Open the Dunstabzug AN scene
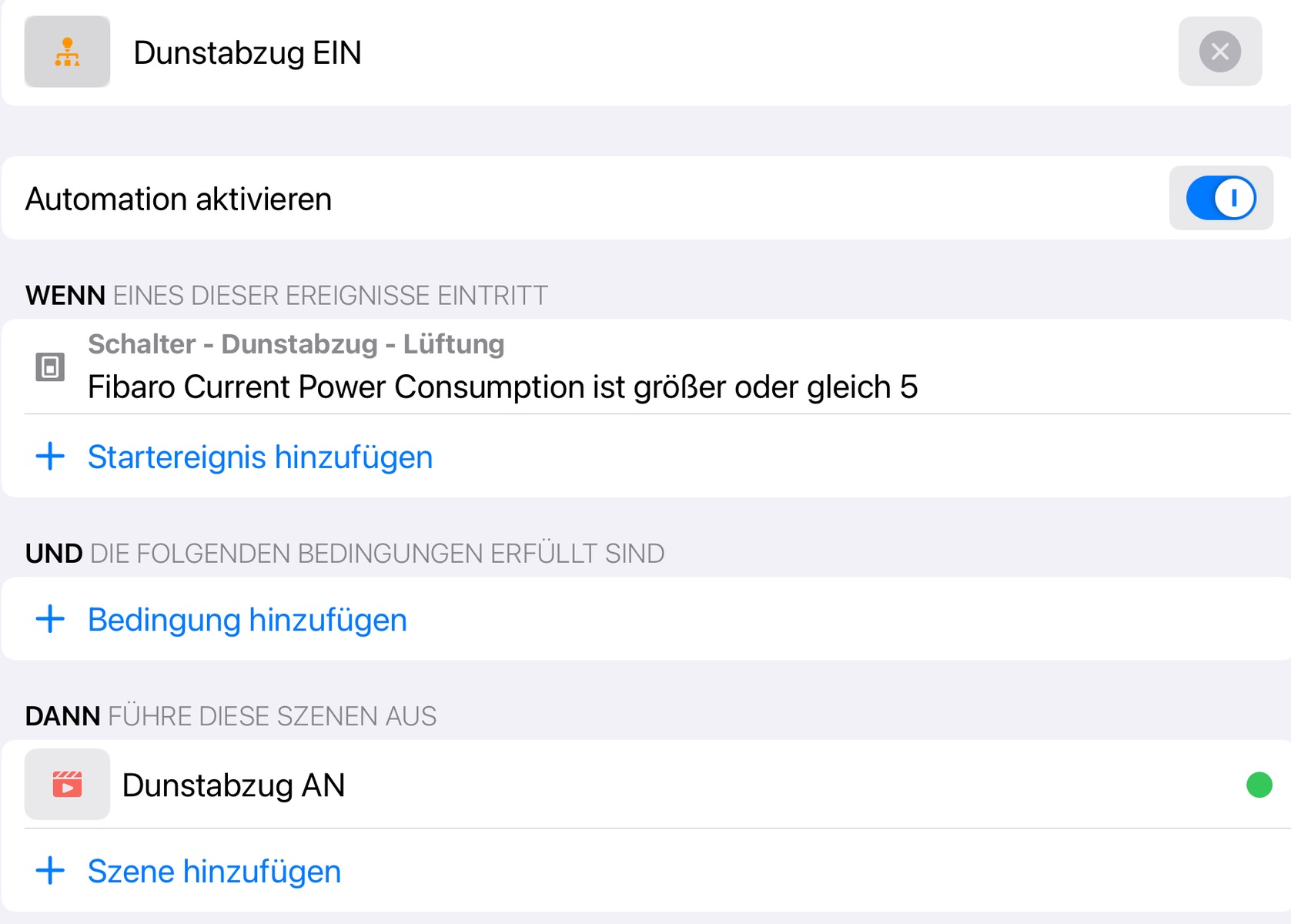The height and width of the screenshot is (924, 1291). [x=233, y=785]
